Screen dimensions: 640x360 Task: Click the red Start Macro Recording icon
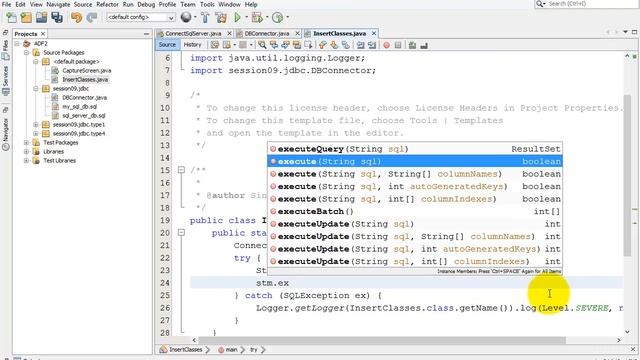(x=386, y=45)
